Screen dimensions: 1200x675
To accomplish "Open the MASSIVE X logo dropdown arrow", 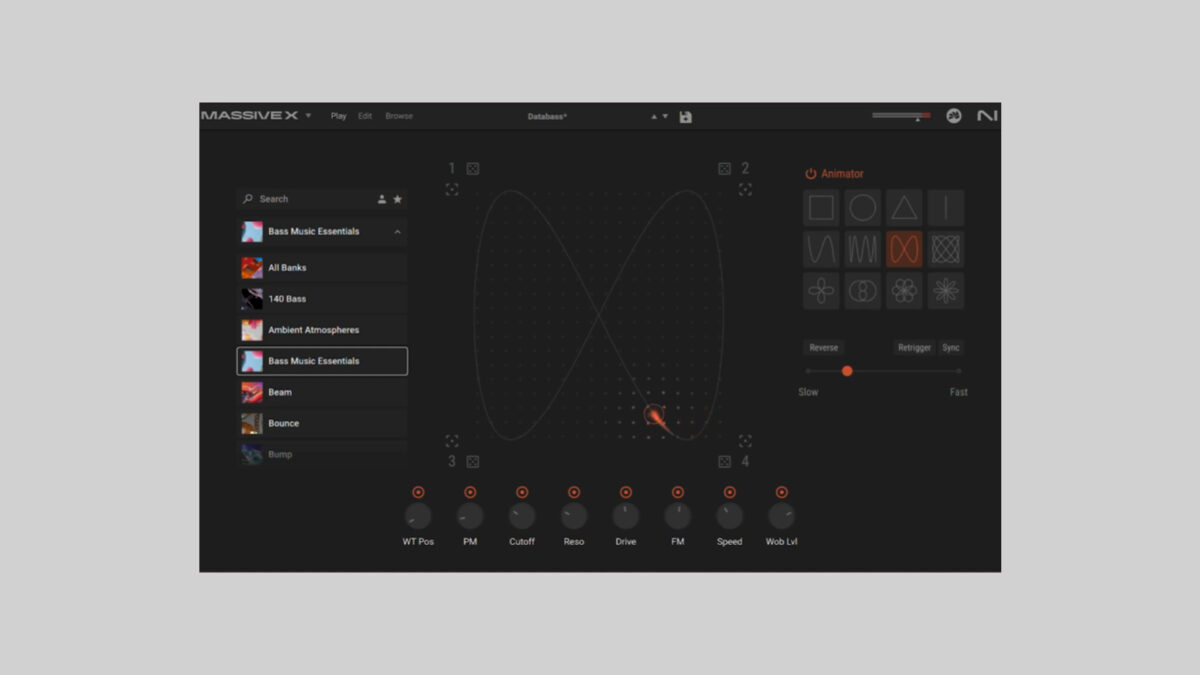I will pyautogui.click(x=310, y=116).
